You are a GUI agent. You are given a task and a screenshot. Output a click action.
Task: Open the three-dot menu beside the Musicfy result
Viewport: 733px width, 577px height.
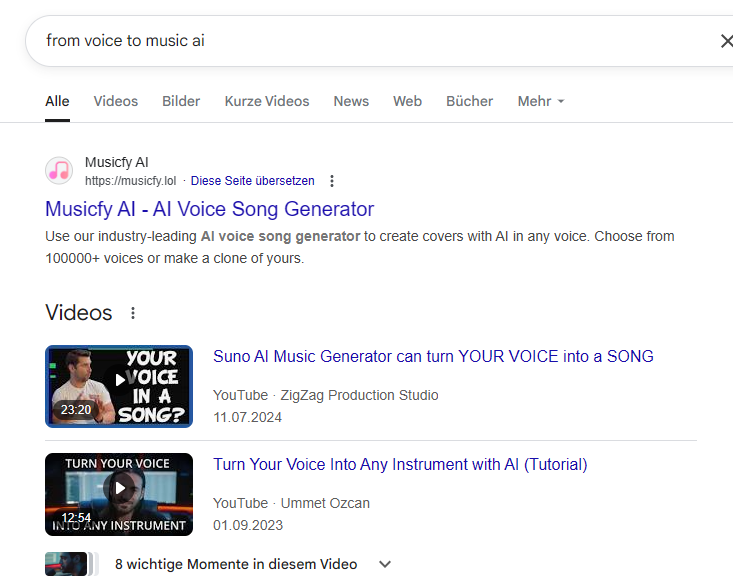[332, 181]
